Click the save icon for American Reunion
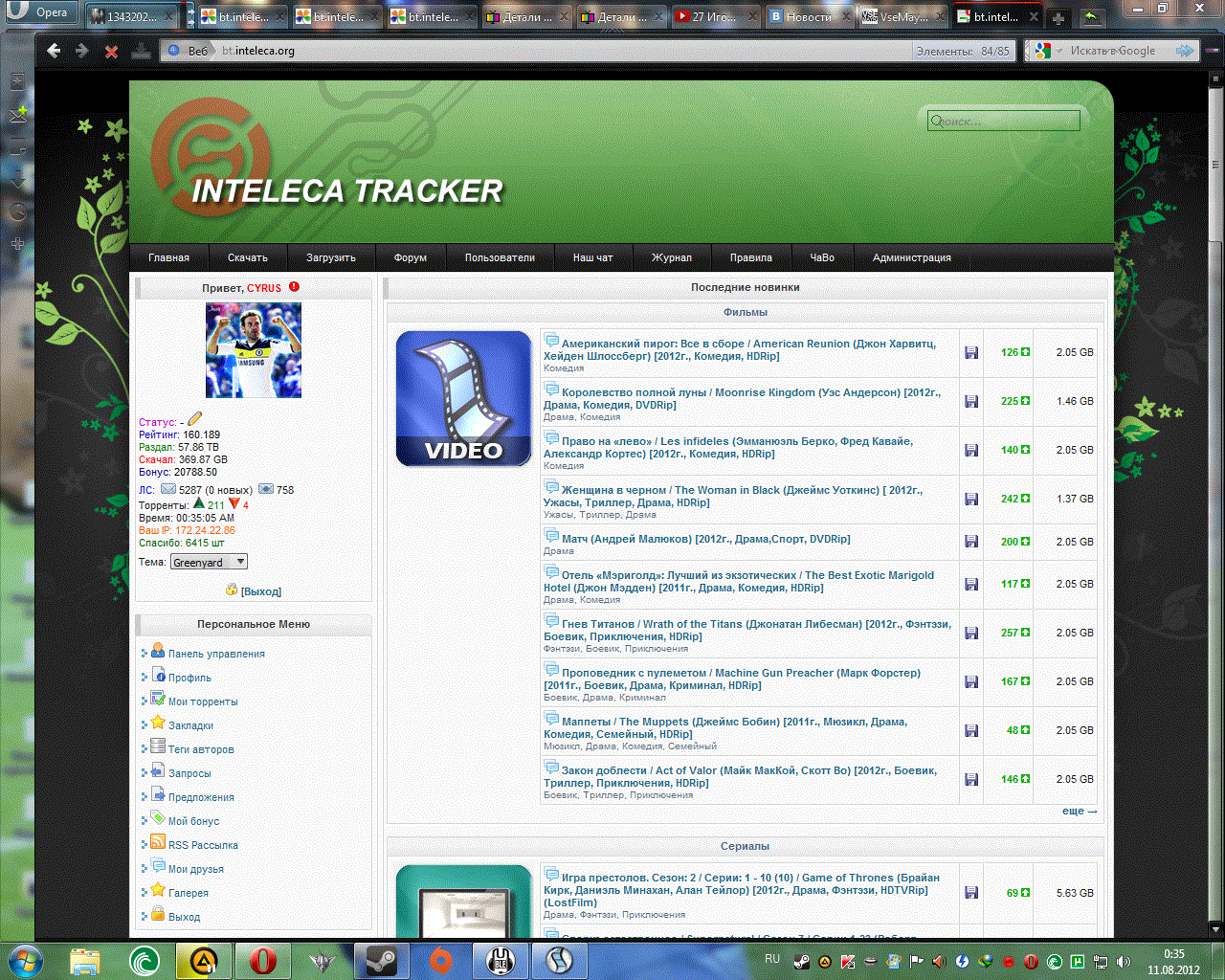The height and width of the screenshot is (980, 1225). click(971, 353)
